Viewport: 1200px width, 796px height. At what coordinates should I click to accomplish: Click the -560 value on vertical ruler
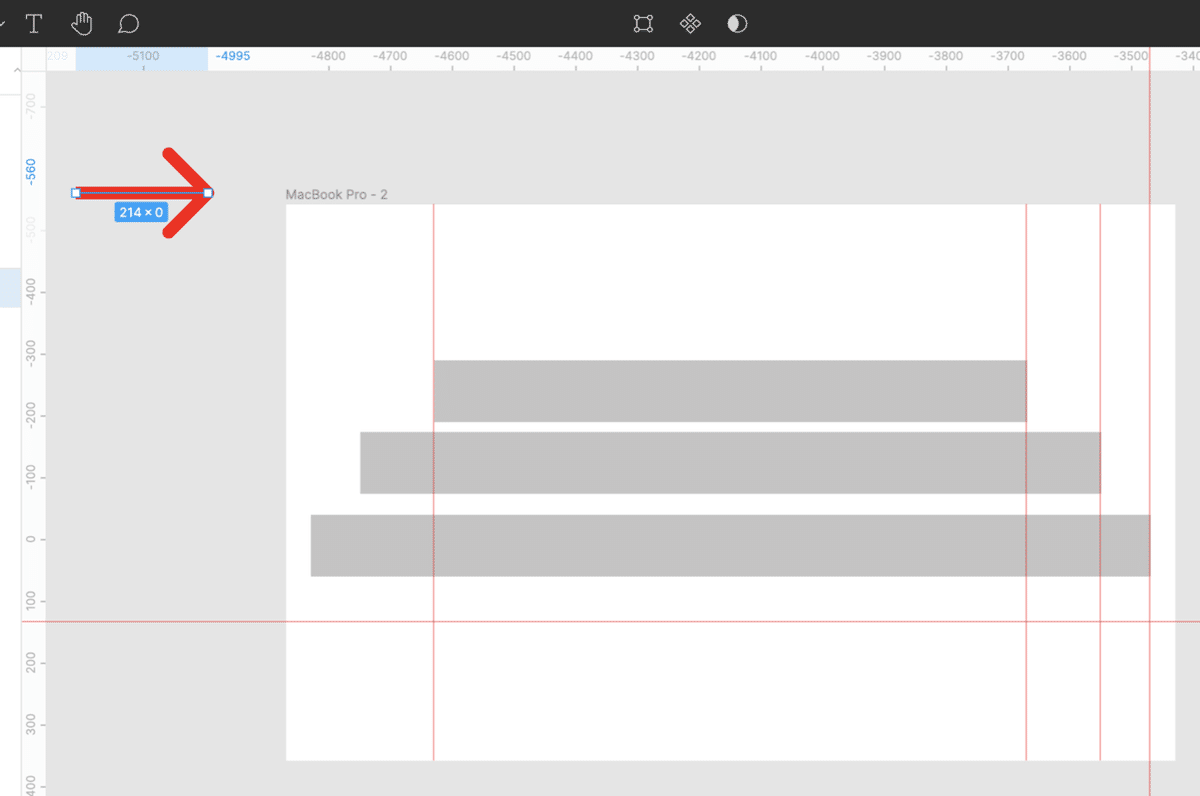tap(31, 171)
